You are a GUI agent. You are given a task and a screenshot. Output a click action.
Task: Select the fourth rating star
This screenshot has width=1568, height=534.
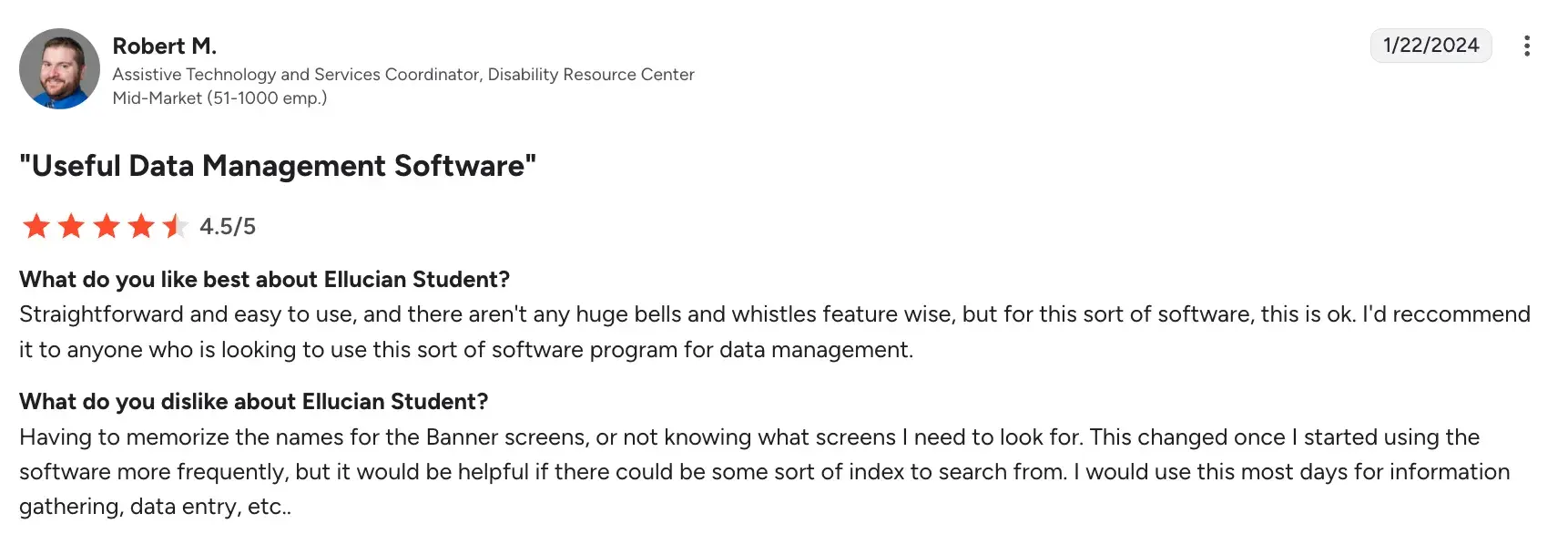tap(141, 226)
